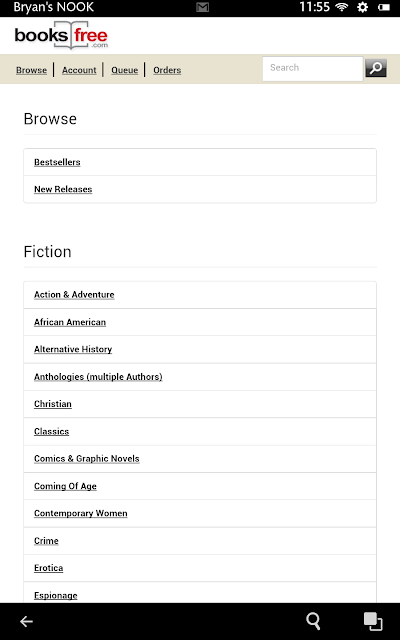Open the Account menu item

tap(79, 70)
